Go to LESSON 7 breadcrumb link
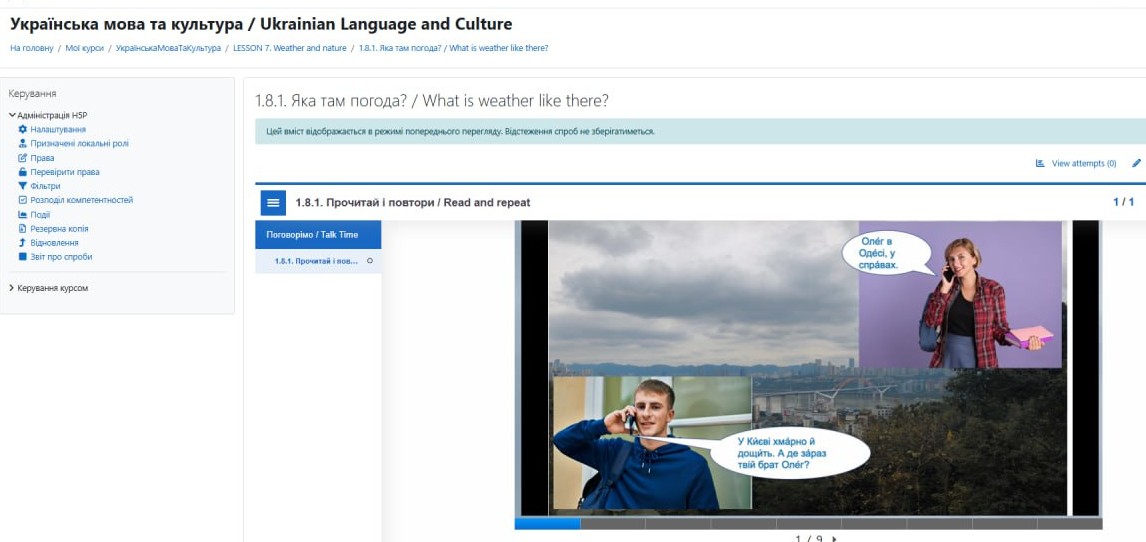This screenshot has height=542, width=1146. pos(290,48)
